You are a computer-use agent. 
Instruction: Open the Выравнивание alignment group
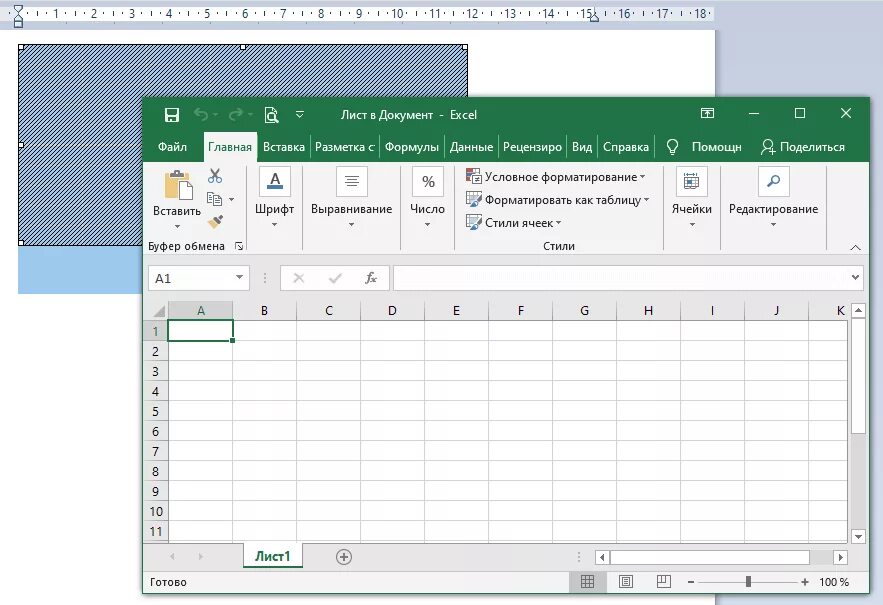click(351, 197)
